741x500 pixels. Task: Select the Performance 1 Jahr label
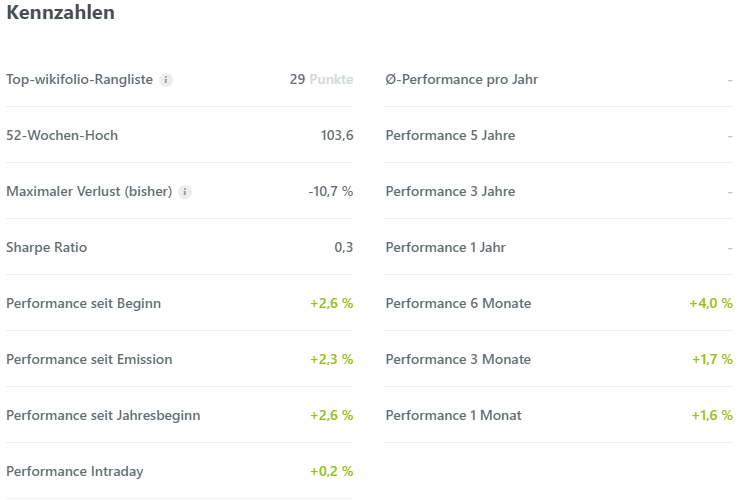446,248
